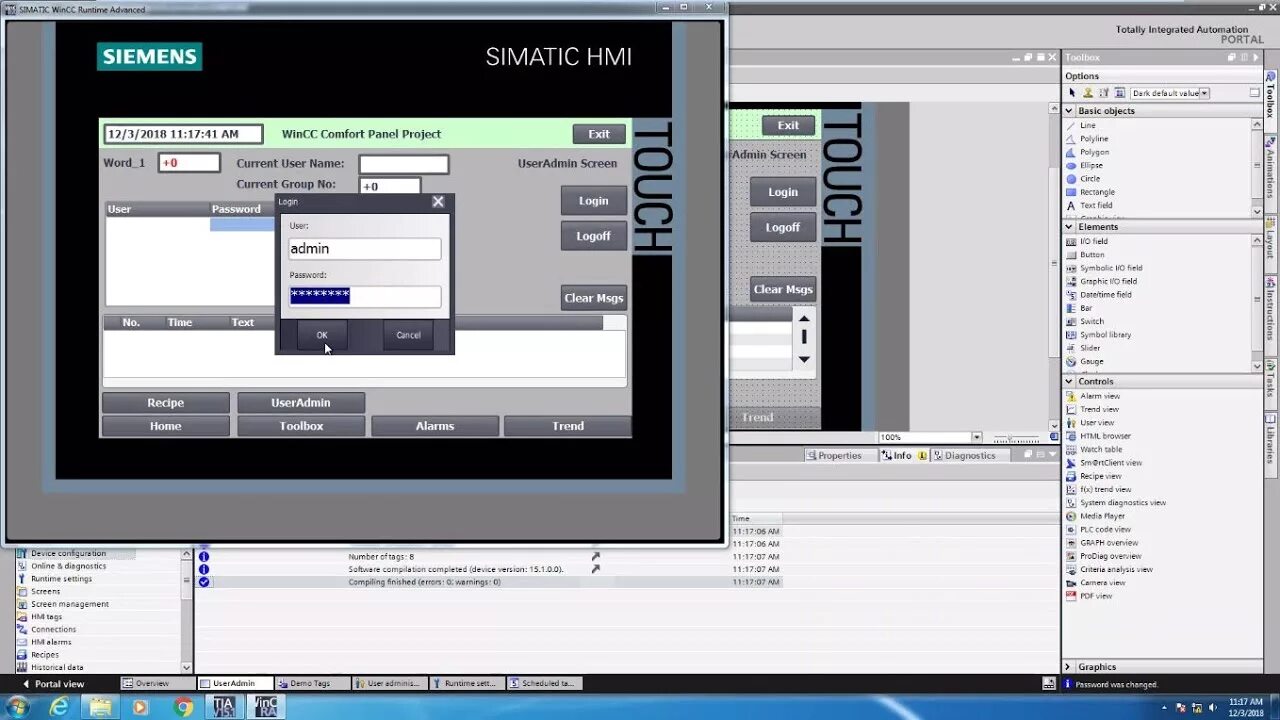The width and height of the screenshot is (1280, 720).
Task: Switch to the Info tab
Action: tap(903, 455)
